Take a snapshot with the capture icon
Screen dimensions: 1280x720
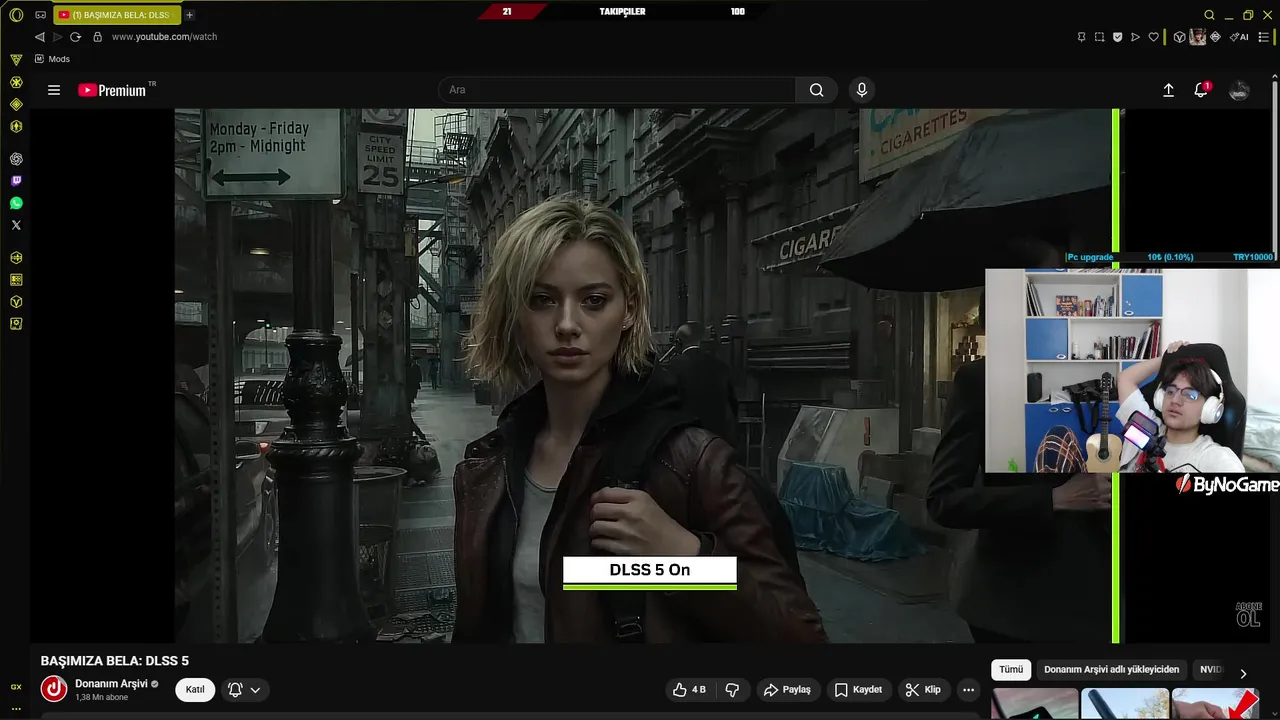tap(1099, 37)
